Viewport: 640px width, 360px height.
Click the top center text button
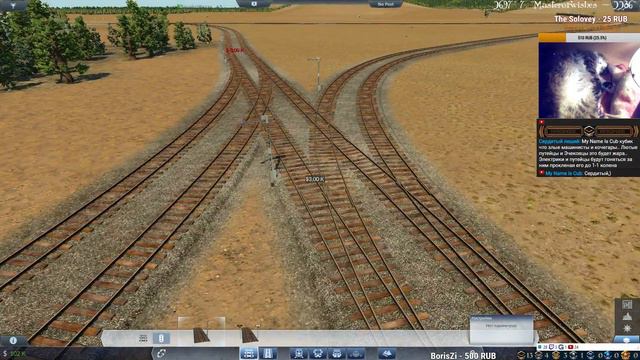click(385, 4)
